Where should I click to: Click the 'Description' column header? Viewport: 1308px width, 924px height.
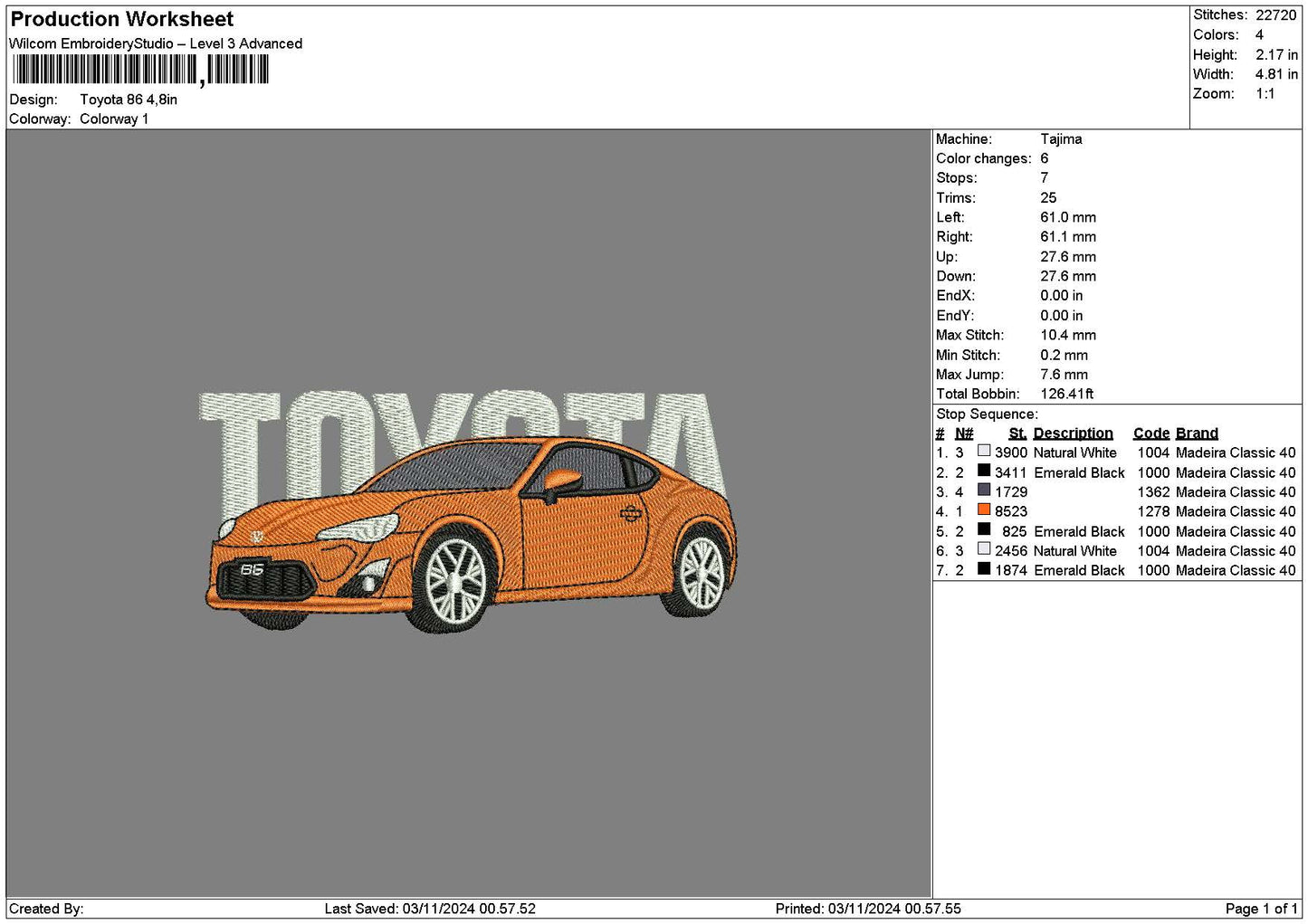pos(1074,433)
